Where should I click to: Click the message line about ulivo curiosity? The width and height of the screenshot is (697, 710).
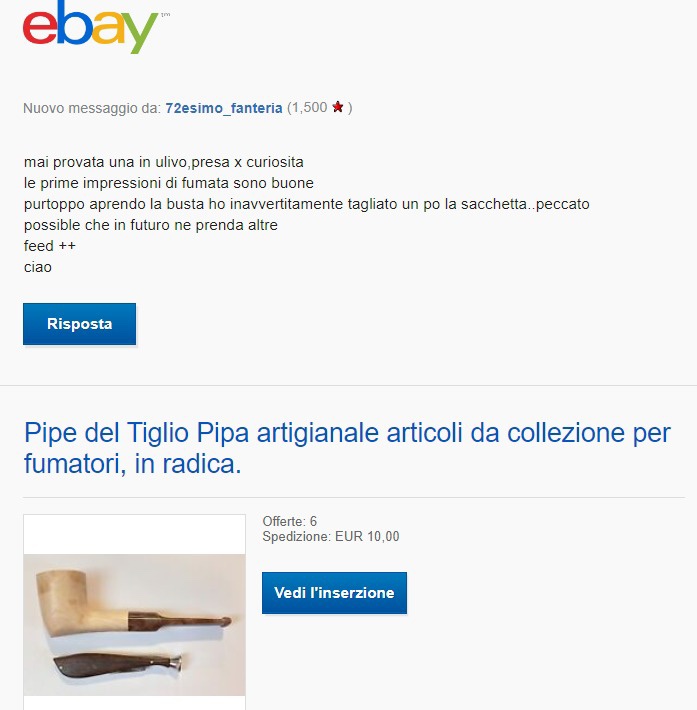tap(163, 162)
